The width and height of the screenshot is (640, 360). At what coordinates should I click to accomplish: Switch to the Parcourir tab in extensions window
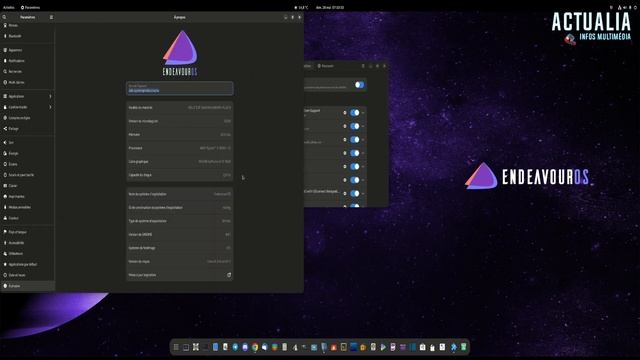(x=326, y=66)
